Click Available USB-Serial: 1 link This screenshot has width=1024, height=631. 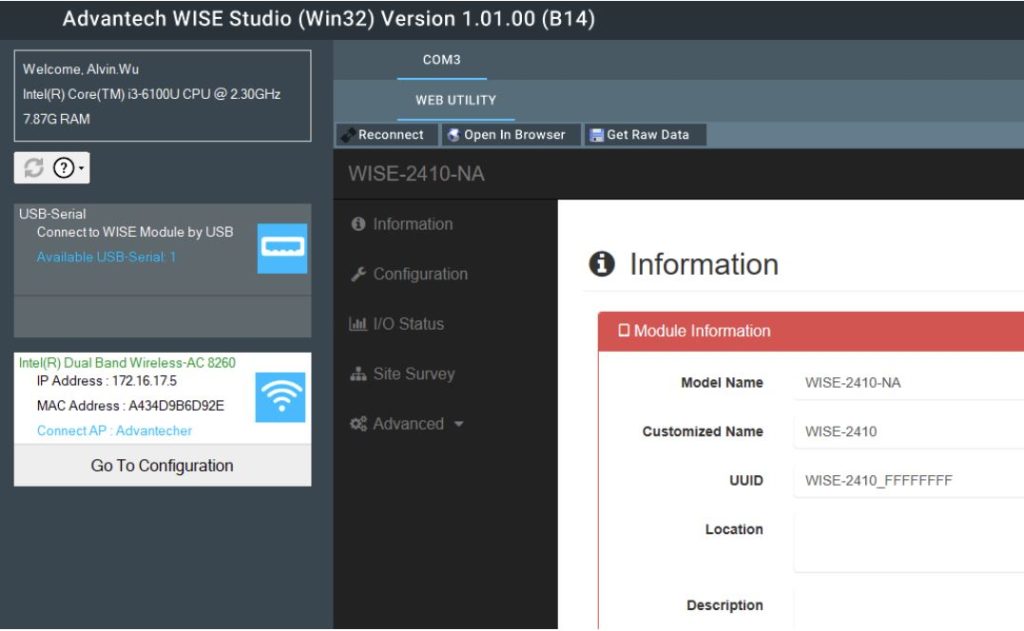coord(106,257)
